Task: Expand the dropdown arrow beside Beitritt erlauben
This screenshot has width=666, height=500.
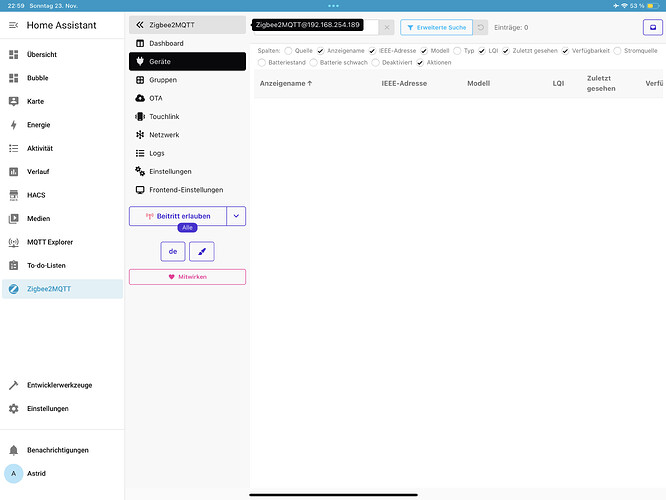Action: pos(236,215)
